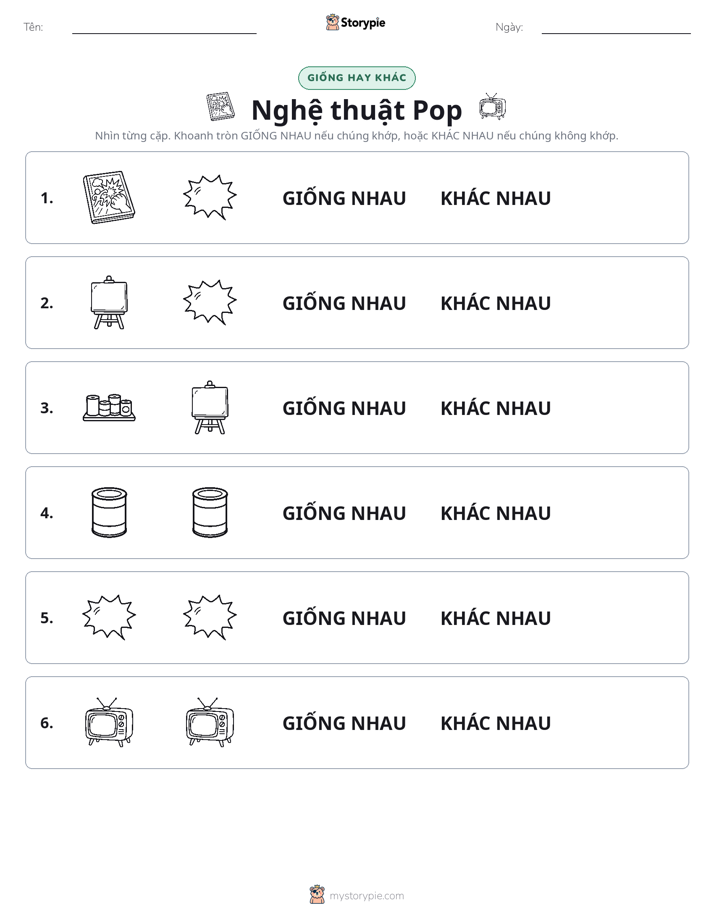Select the left retro television in row 6
714x924 pixels.
[109, 722]
